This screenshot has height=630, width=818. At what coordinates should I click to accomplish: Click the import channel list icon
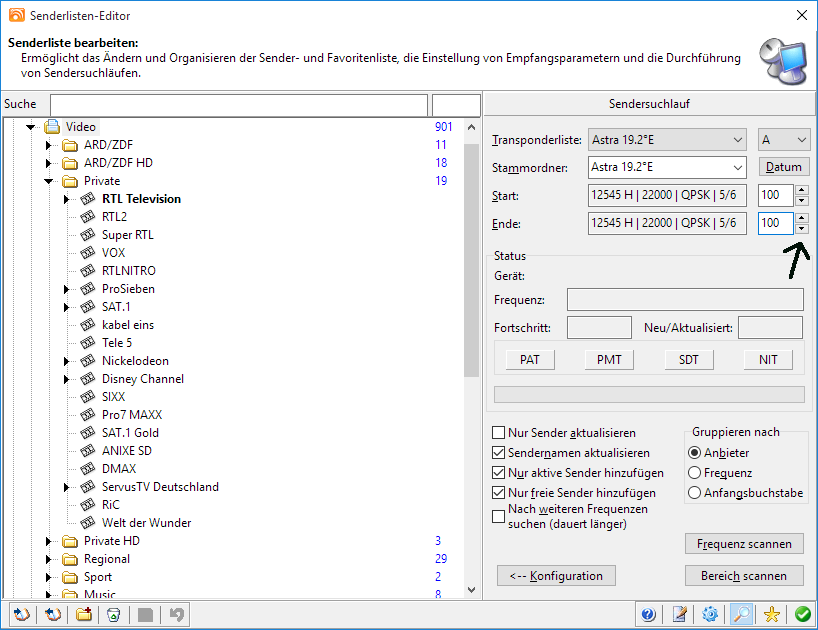[21, 614]
